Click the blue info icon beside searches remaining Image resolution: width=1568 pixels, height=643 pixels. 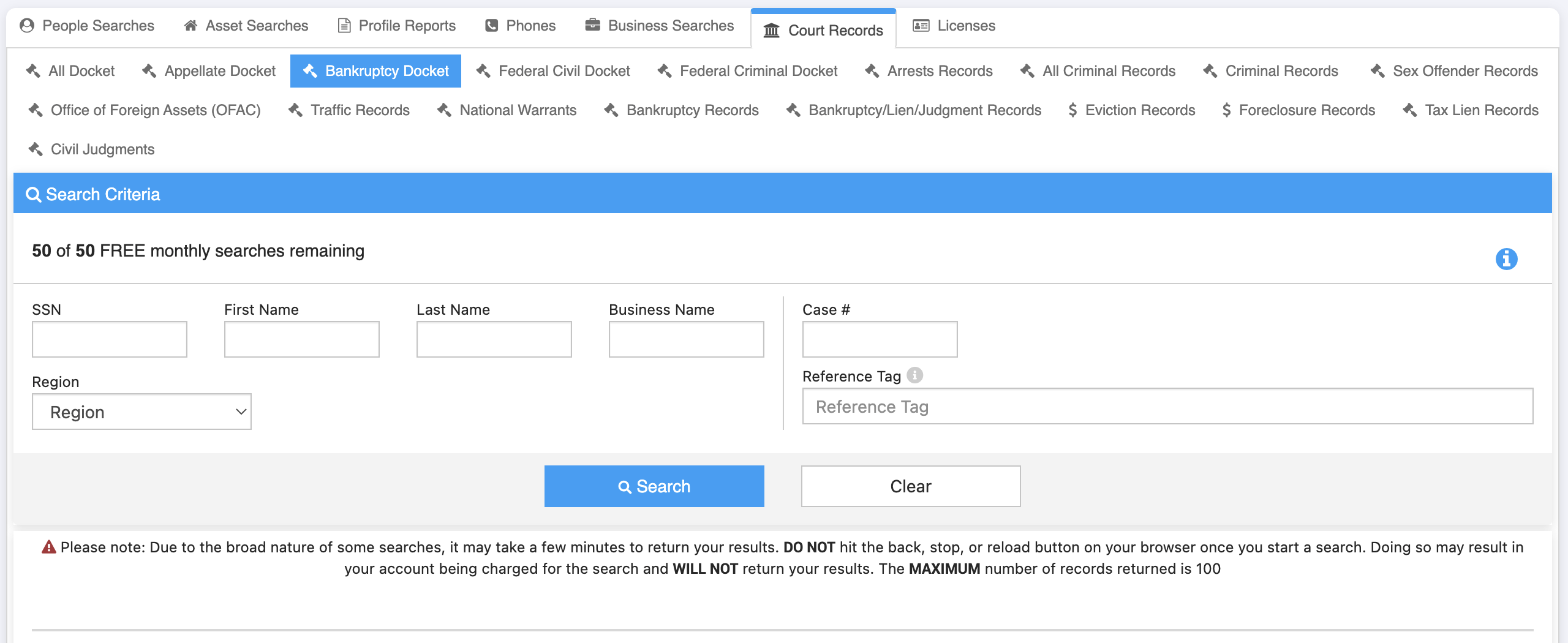click(1506, 259)
